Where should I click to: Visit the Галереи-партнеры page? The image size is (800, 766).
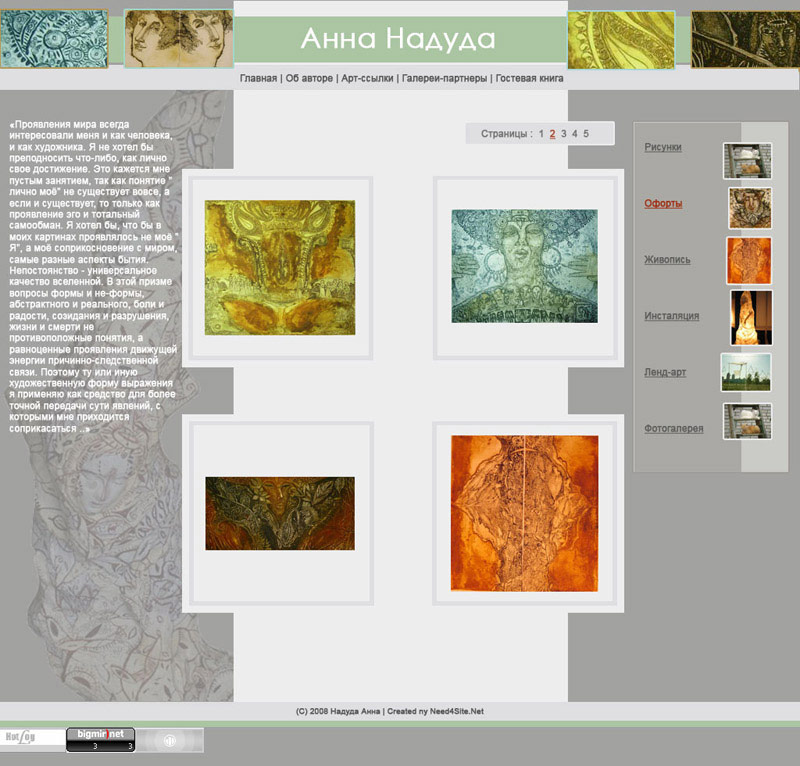point(444,78)
